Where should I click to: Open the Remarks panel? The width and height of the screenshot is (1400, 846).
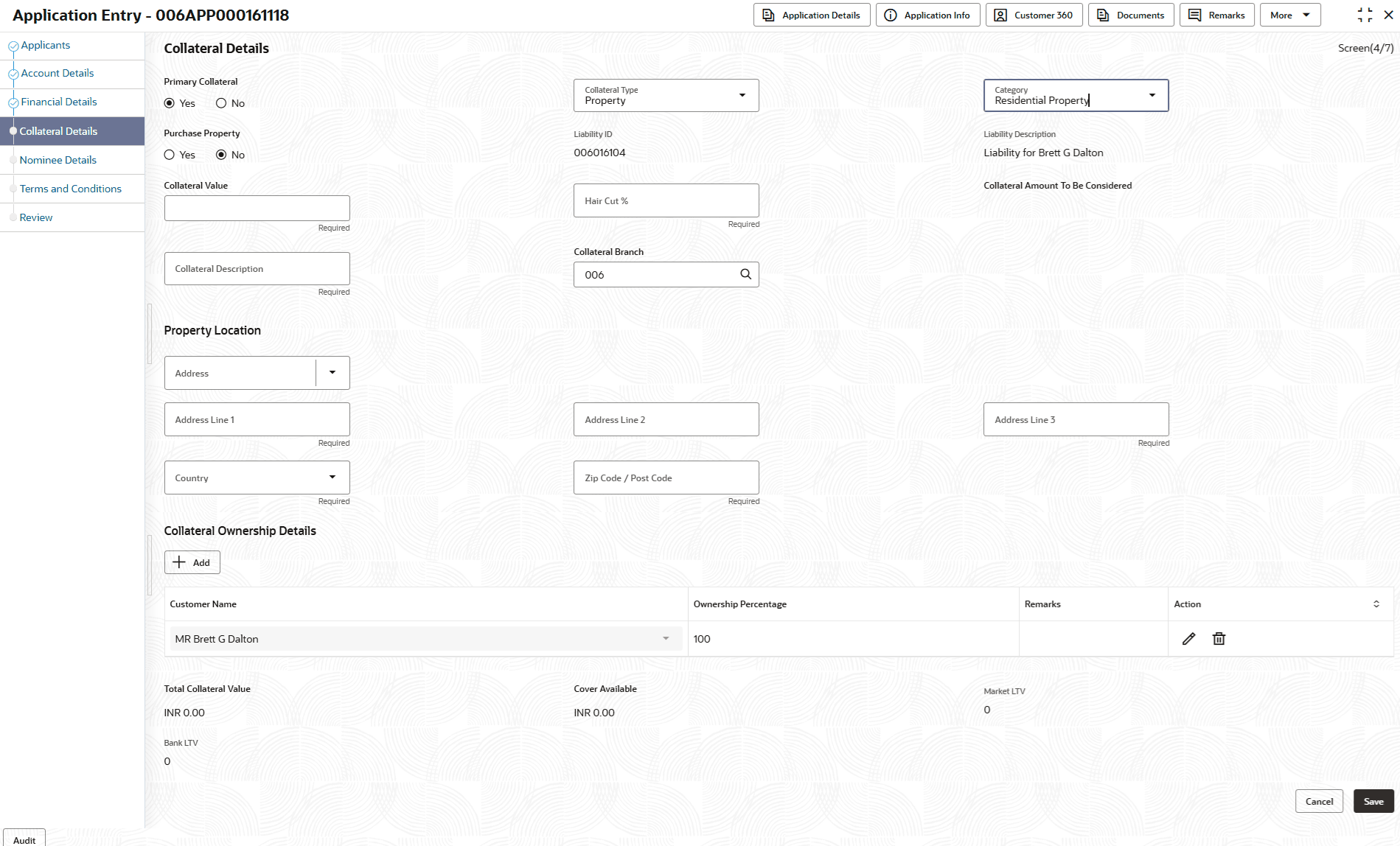tap(1216, 15)
